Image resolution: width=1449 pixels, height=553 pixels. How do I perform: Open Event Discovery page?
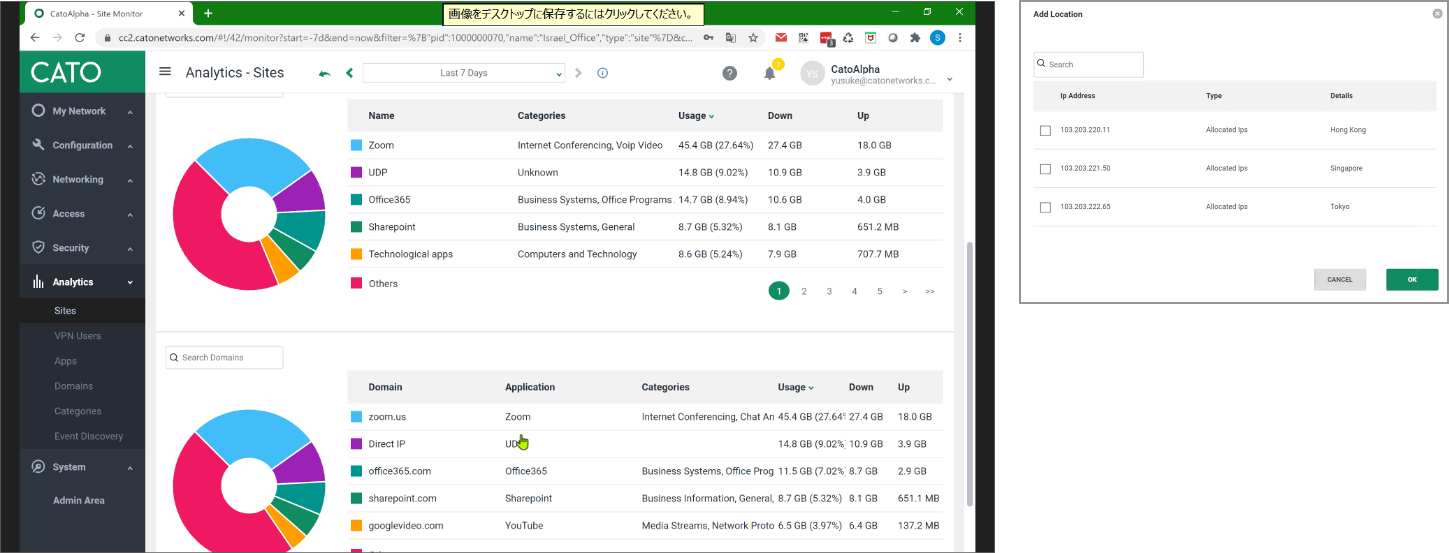[x=88, y=436]
